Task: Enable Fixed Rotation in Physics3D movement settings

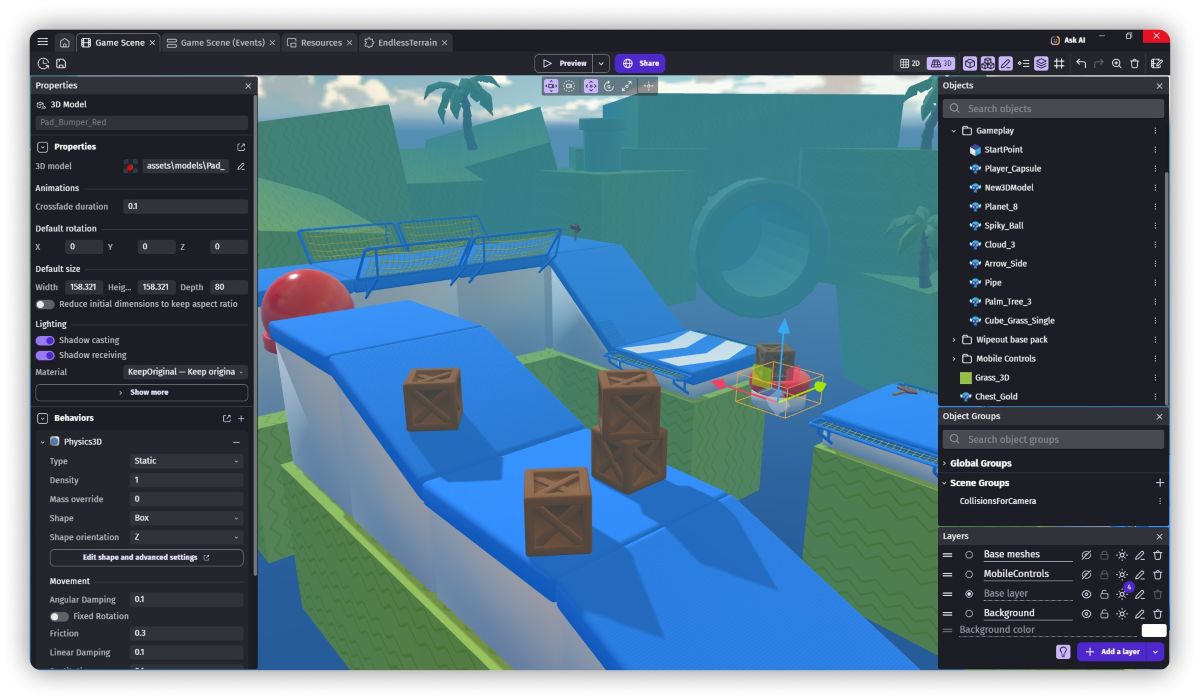Action: (x=59, y=616)
